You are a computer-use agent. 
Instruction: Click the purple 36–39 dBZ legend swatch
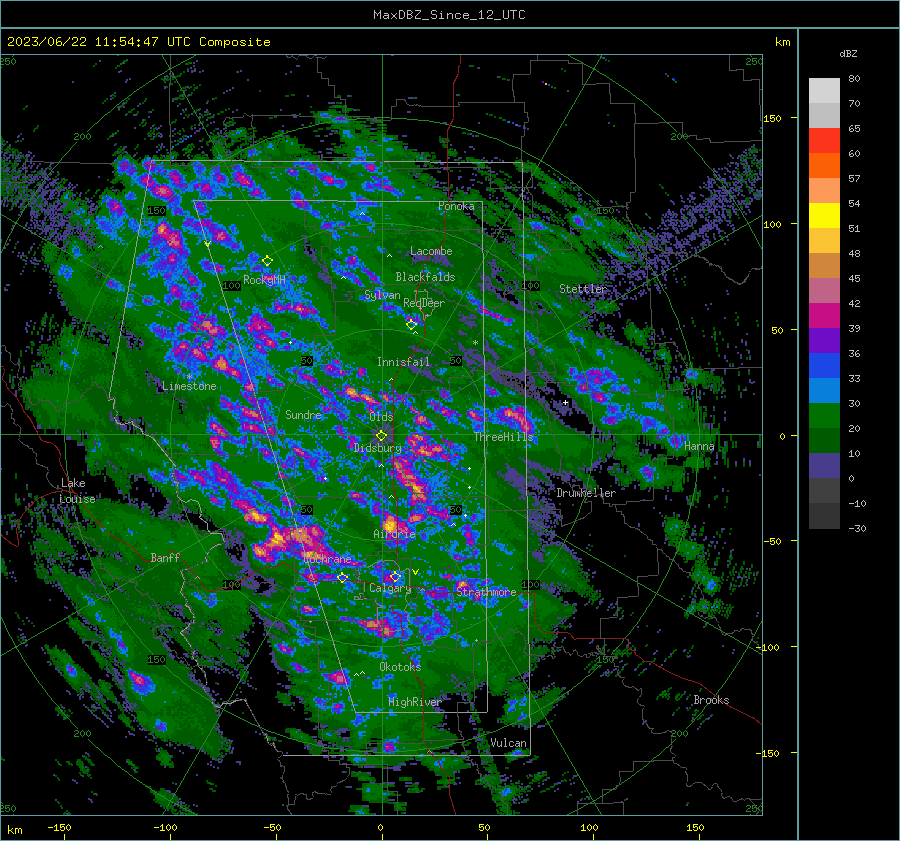pos(824,341)
